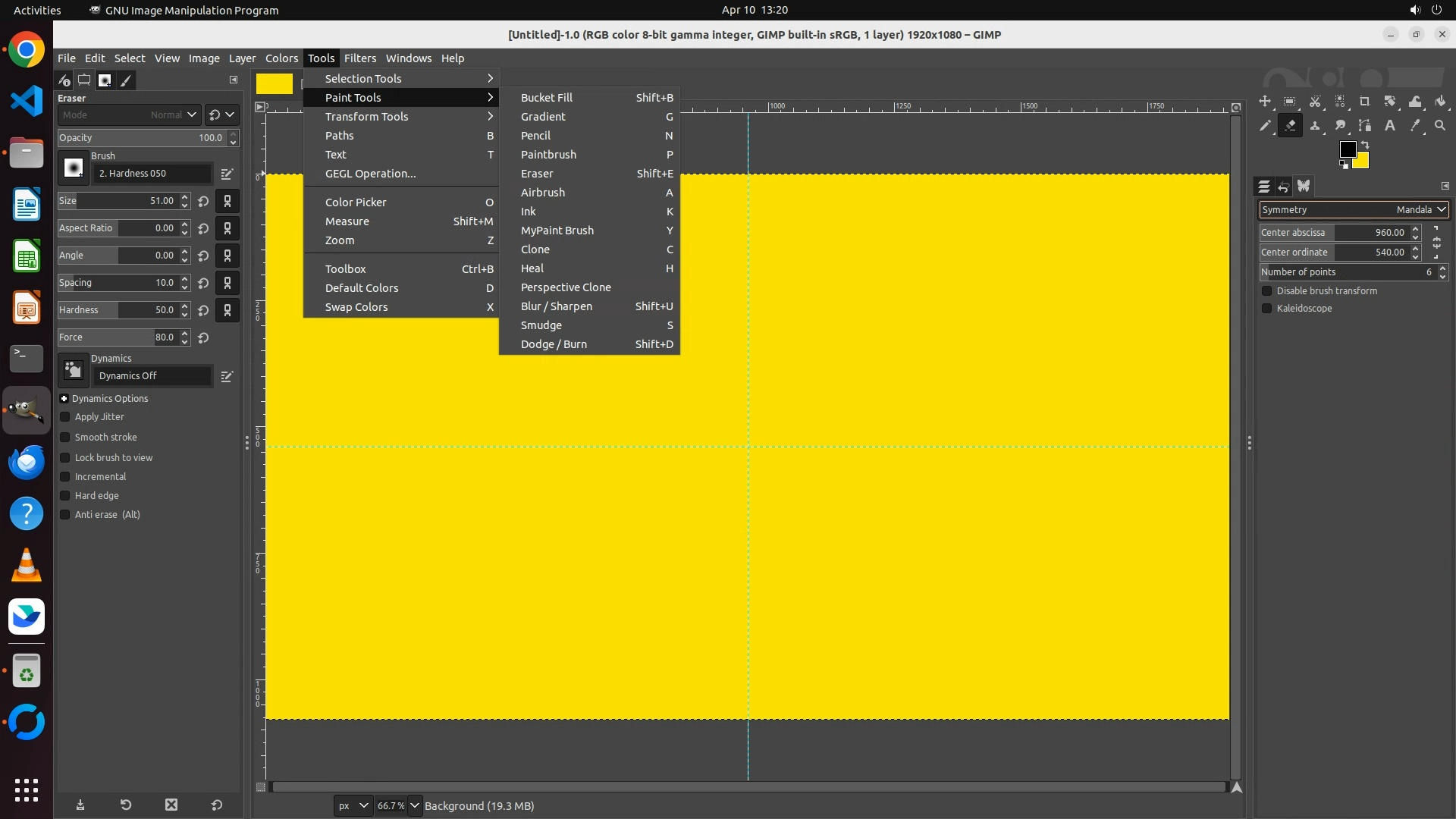Viewport: 1456px width, 819px height.
Task: Click the Opacity slider field
Action: click(x=141, y=138)
